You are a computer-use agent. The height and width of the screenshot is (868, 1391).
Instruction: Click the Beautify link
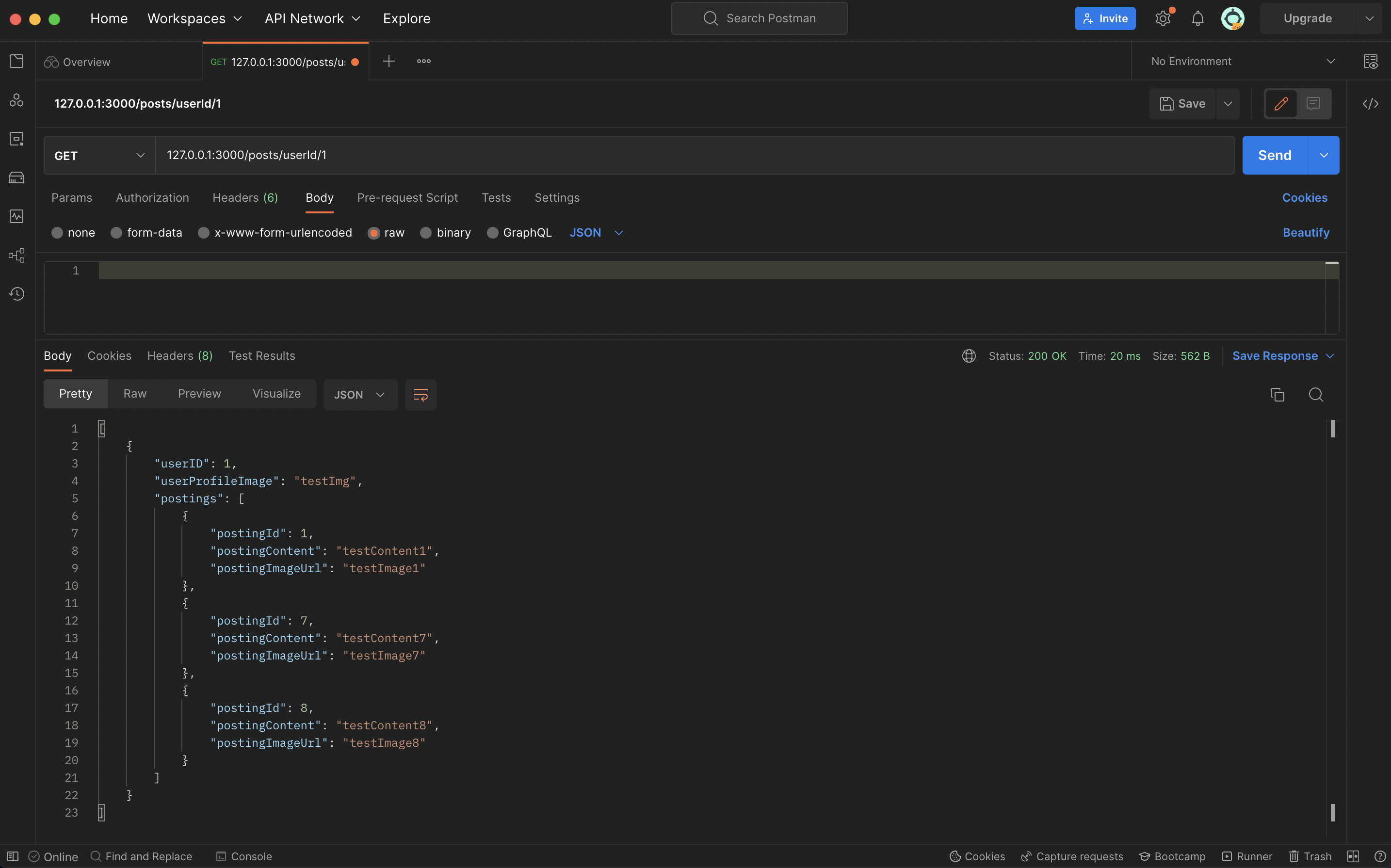pyautogui.click(x=1306, y=232)
